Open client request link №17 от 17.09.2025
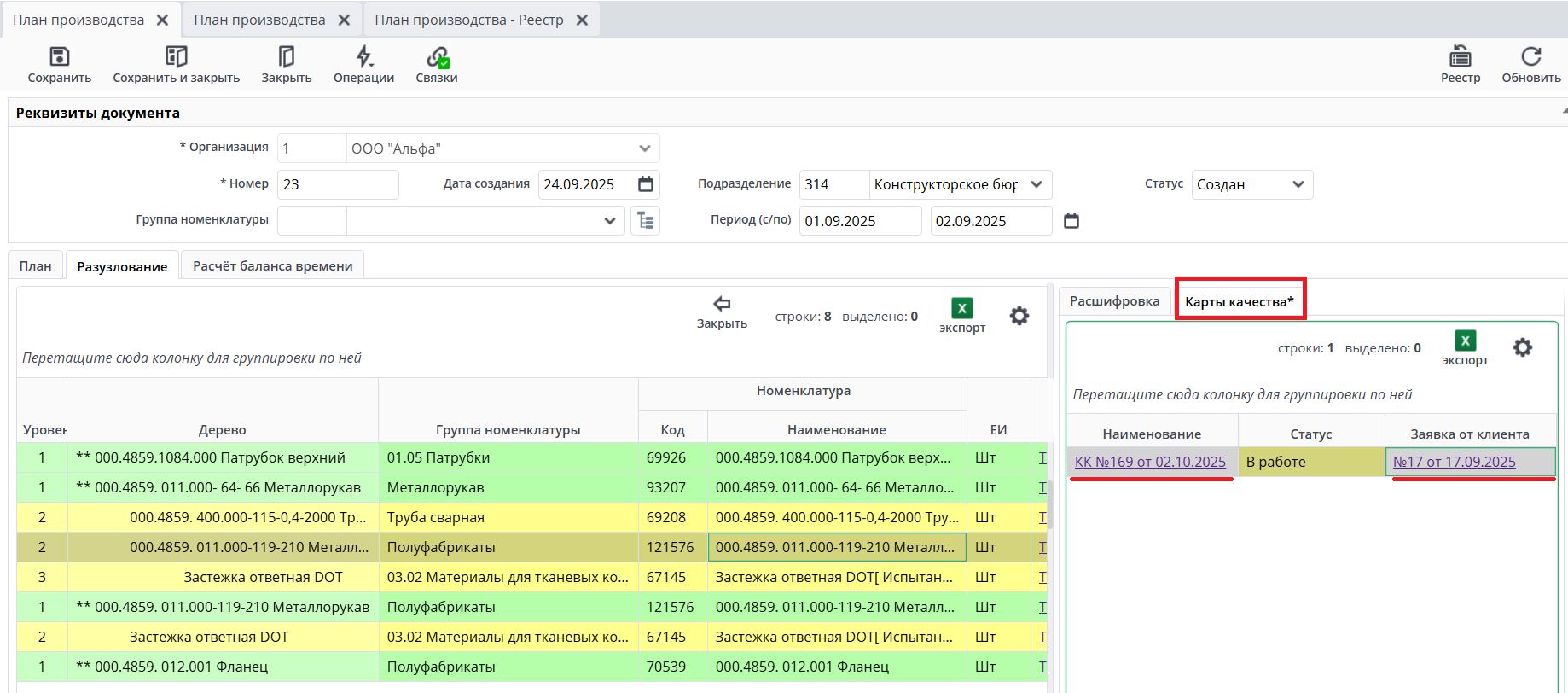This screenshot has width=1568, height=693. coord(1454,462)
